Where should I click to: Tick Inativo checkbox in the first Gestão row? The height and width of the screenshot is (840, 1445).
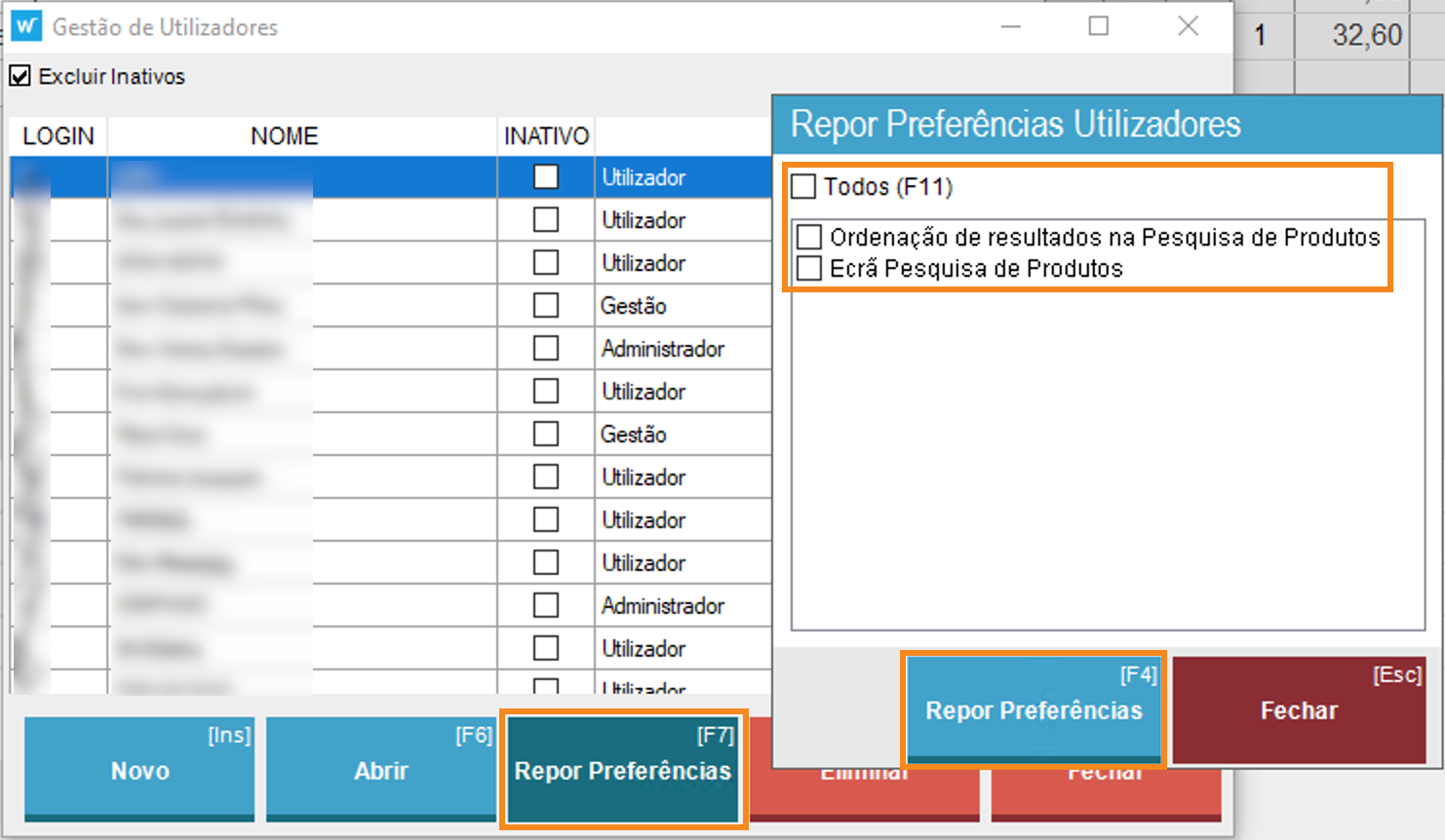click(546, 305)
